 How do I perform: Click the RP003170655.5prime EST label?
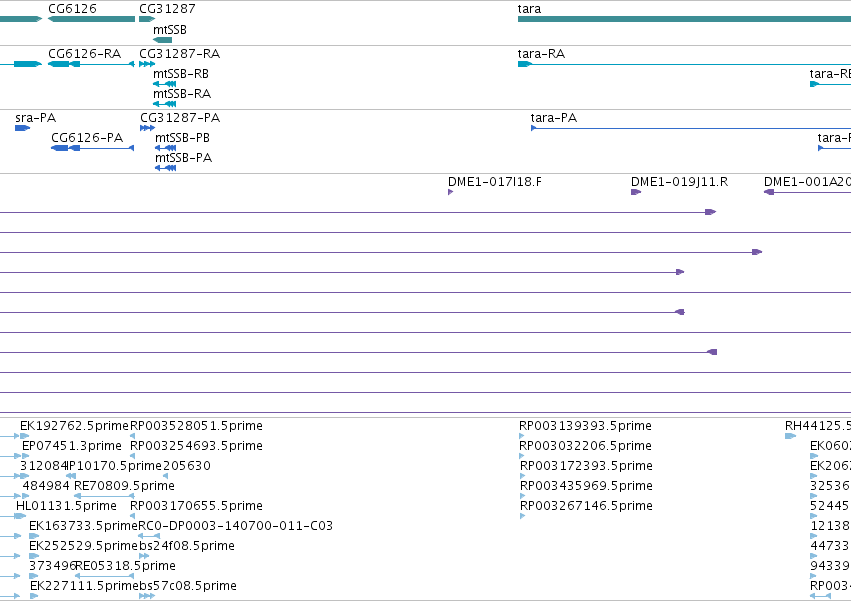pyautogui.click(x=196, y=506)
